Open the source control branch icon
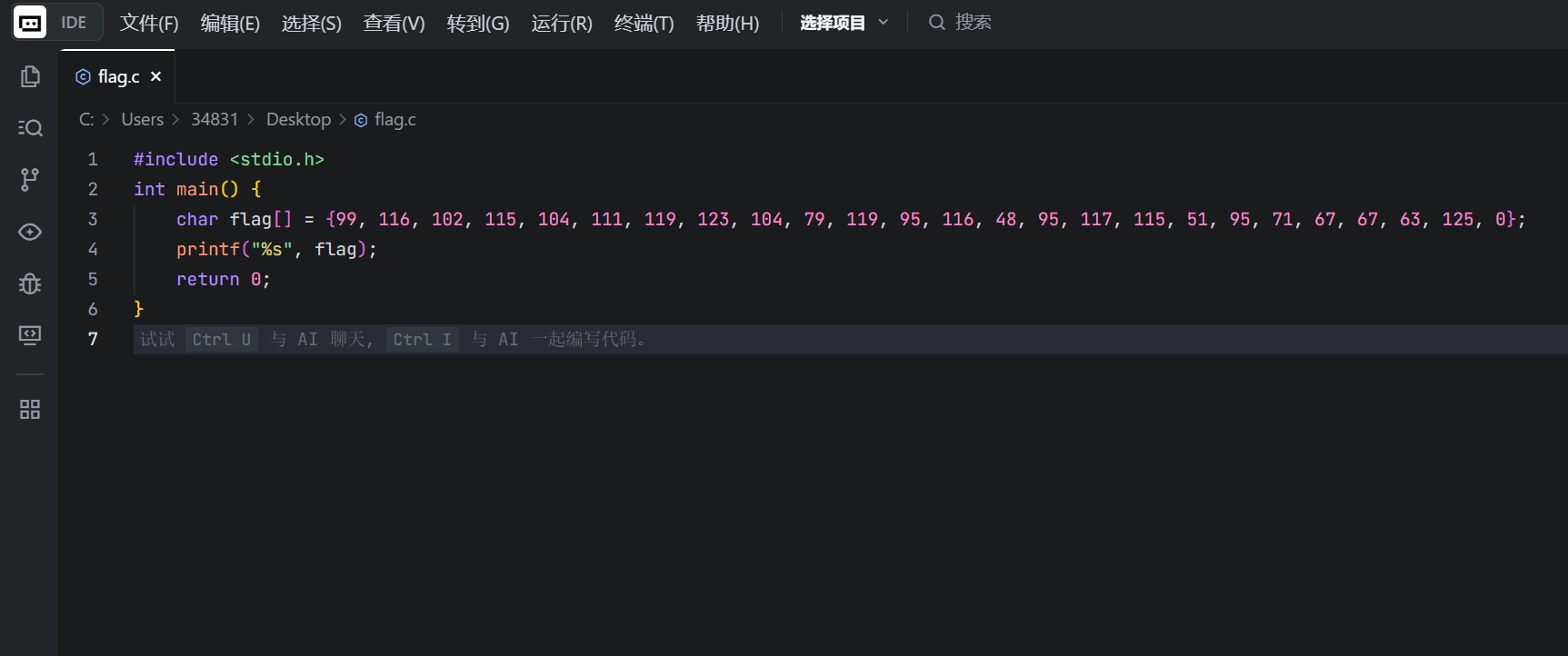Image resolution: width=1568 pixels, height=656 pixels. (x=30, y=179)
